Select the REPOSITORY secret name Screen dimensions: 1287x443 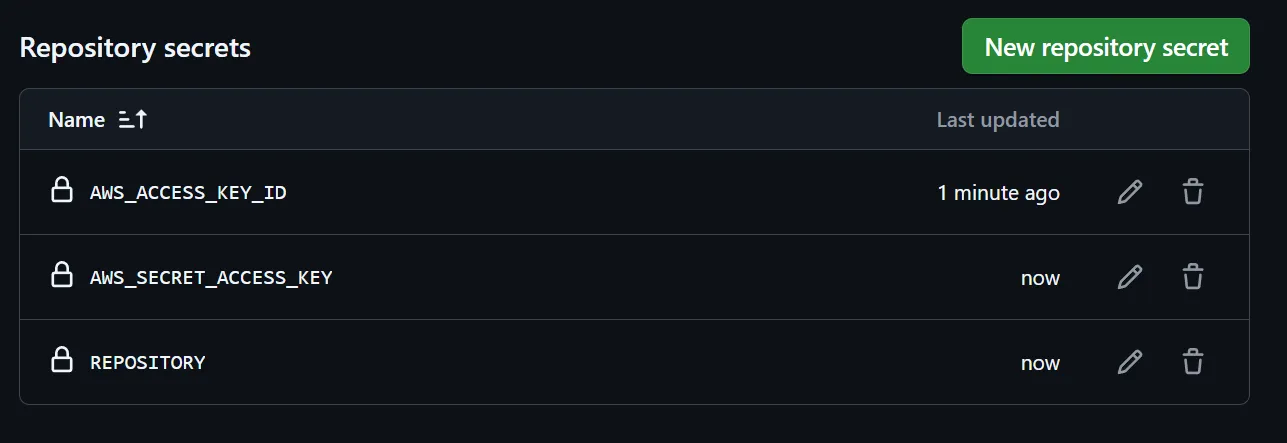coord(147,362)
